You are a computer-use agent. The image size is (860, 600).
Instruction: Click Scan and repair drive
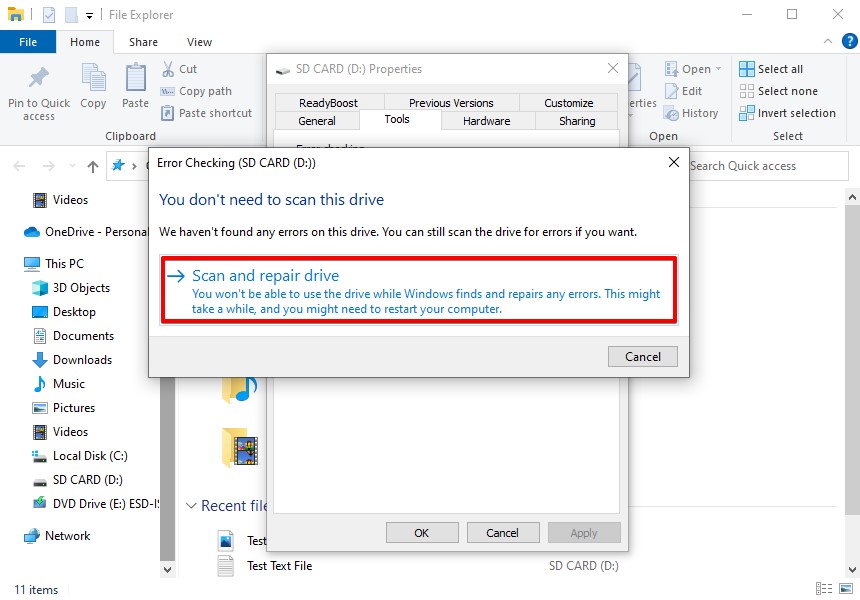pos(267,274)
